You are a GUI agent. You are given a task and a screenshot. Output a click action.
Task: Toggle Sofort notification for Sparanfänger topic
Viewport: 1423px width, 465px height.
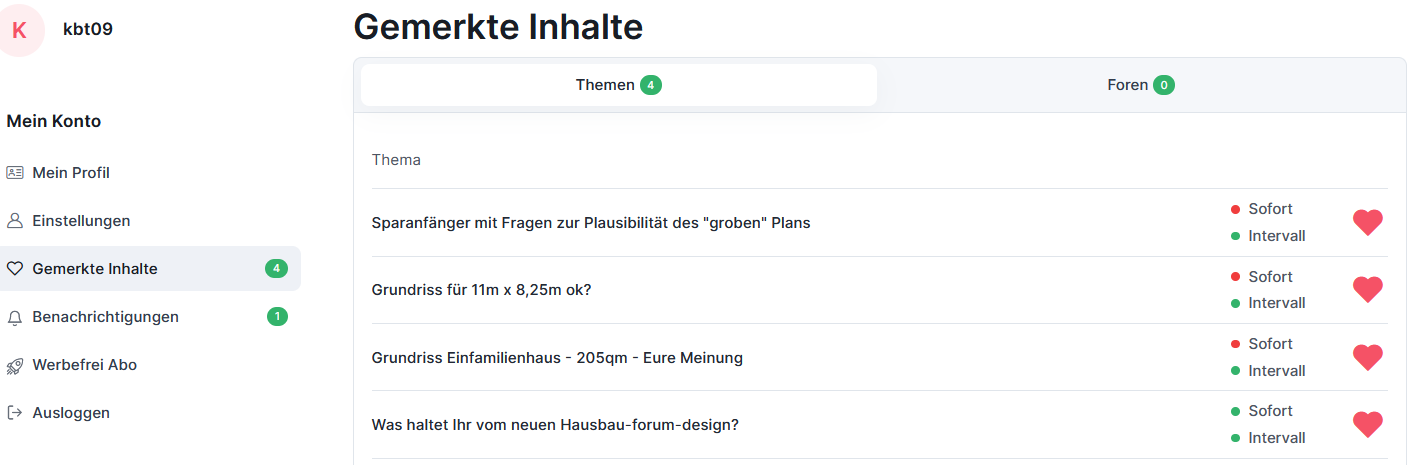click(x=1269, y=209)
